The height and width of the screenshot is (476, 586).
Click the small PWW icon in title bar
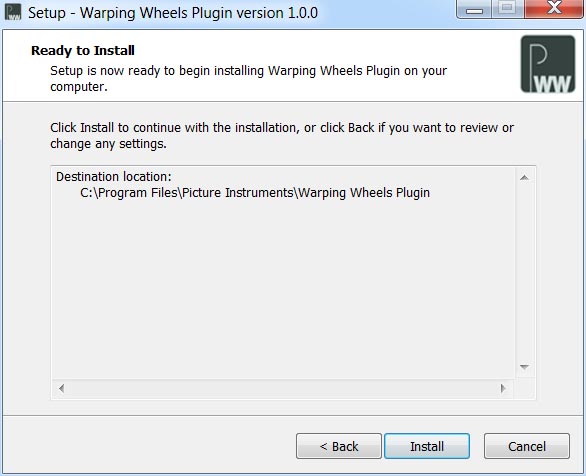pos(13,12)
